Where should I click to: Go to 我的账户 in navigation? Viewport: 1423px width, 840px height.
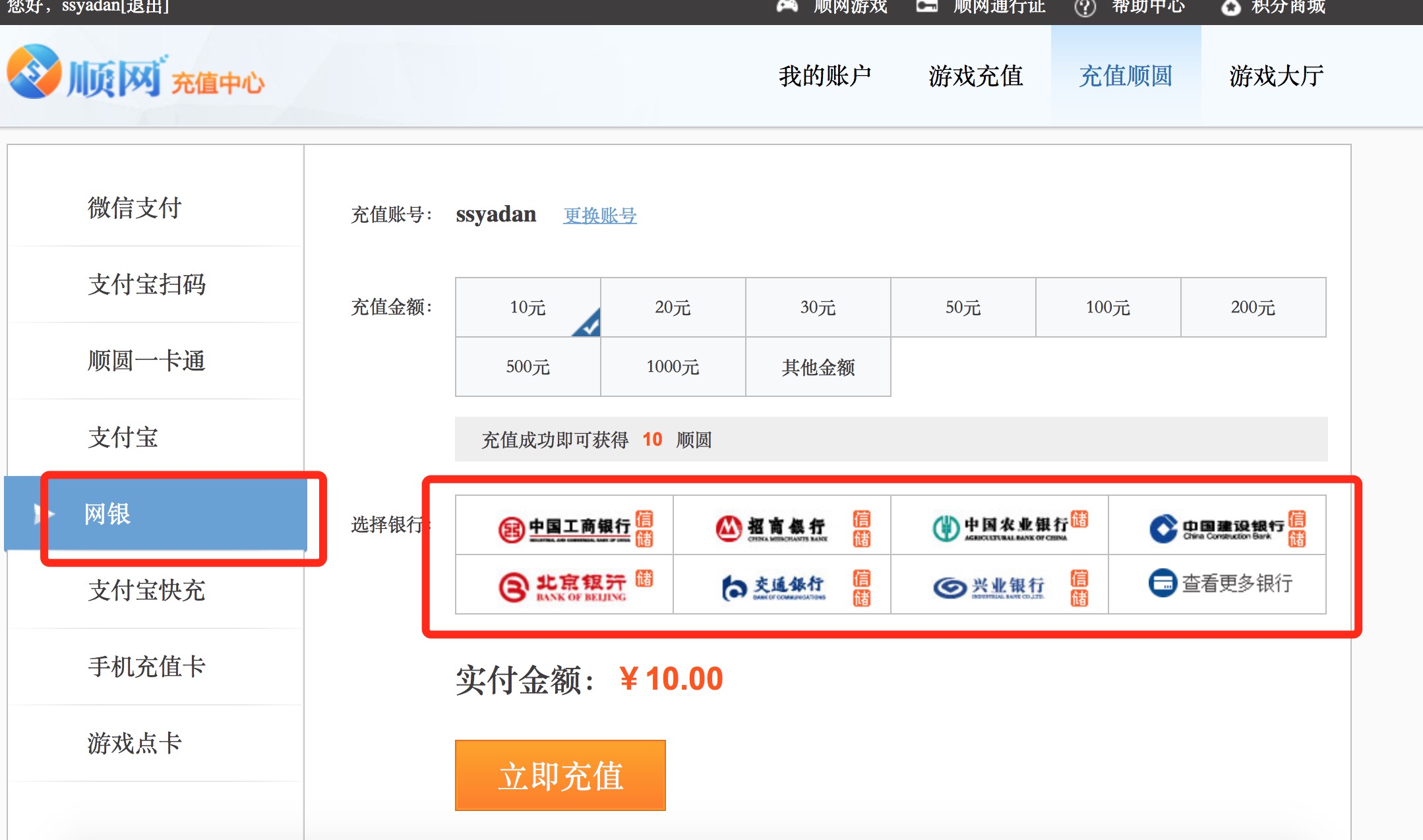pyautogui.click(x=825, y=76)
